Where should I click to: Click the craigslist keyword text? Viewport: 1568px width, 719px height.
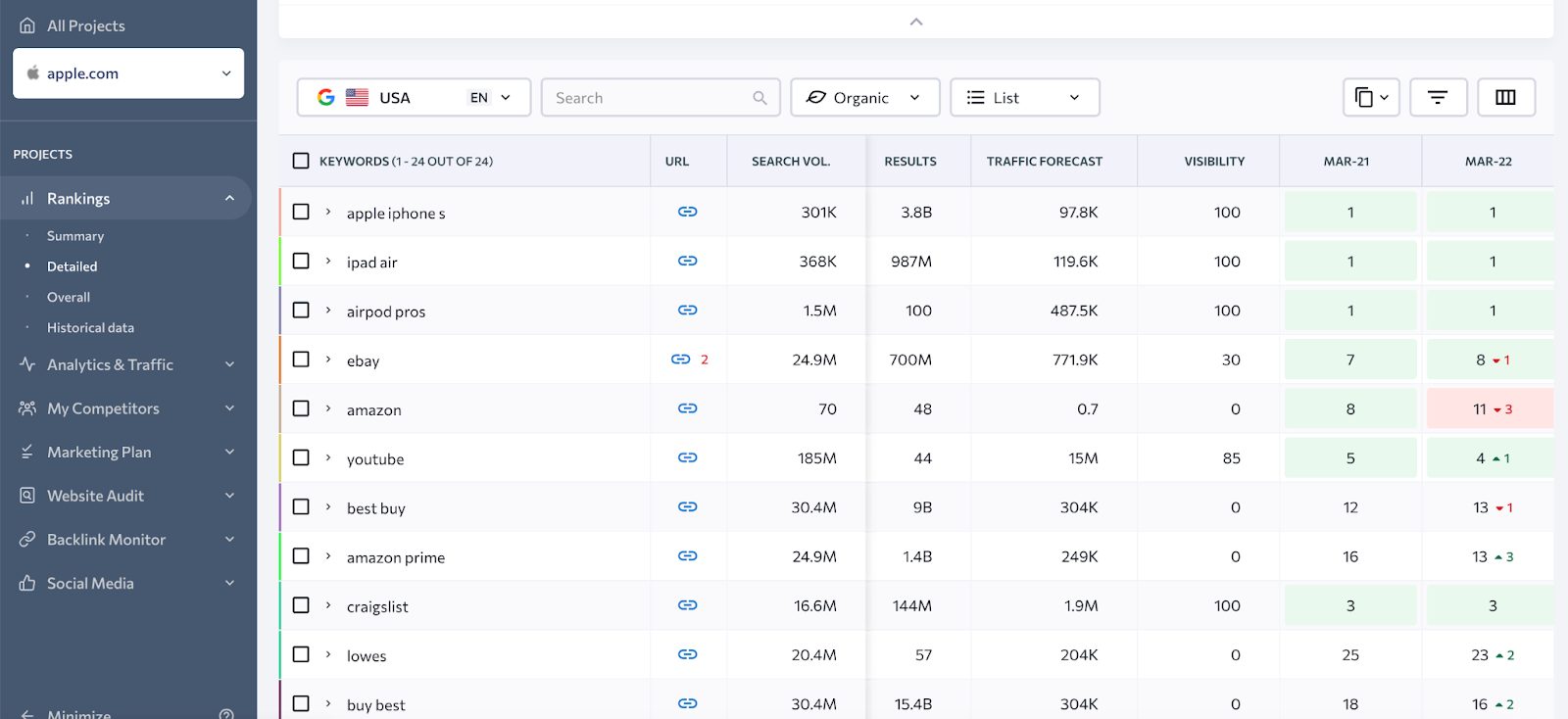click(x=377, y=606)
